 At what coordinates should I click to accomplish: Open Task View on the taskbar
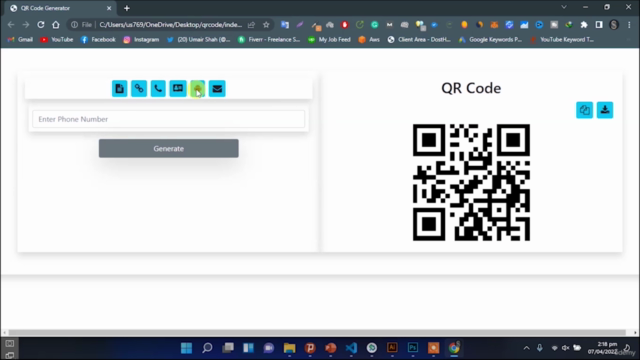[x=228, y=348]
